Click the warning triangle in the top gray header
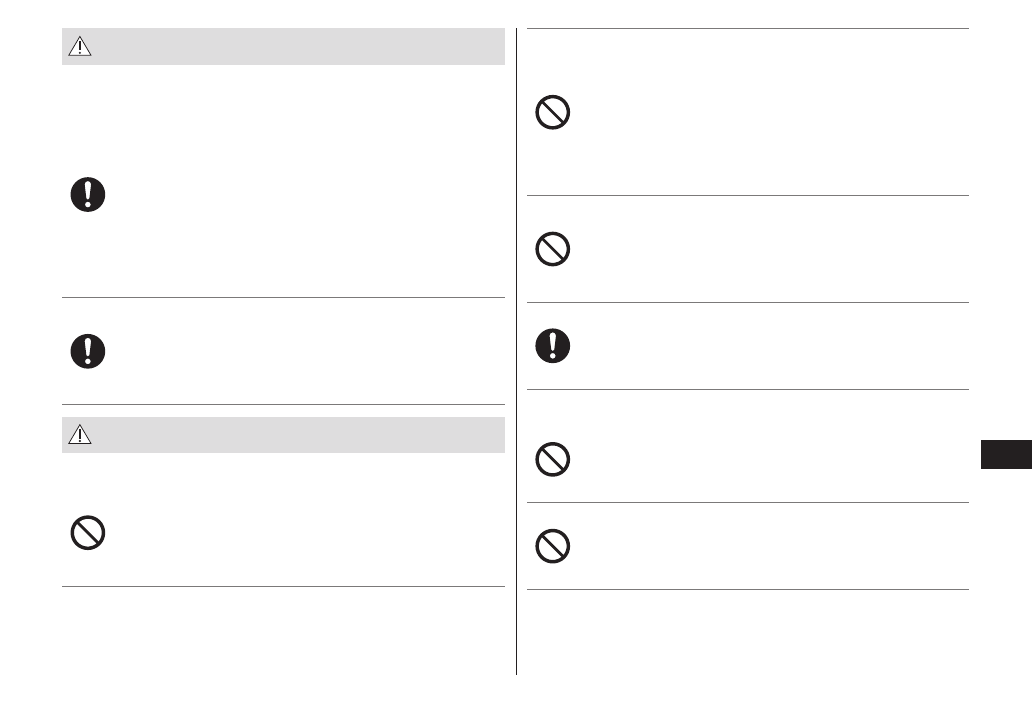1032x726 pixels. pyautogui.click(x=80, y=48)
